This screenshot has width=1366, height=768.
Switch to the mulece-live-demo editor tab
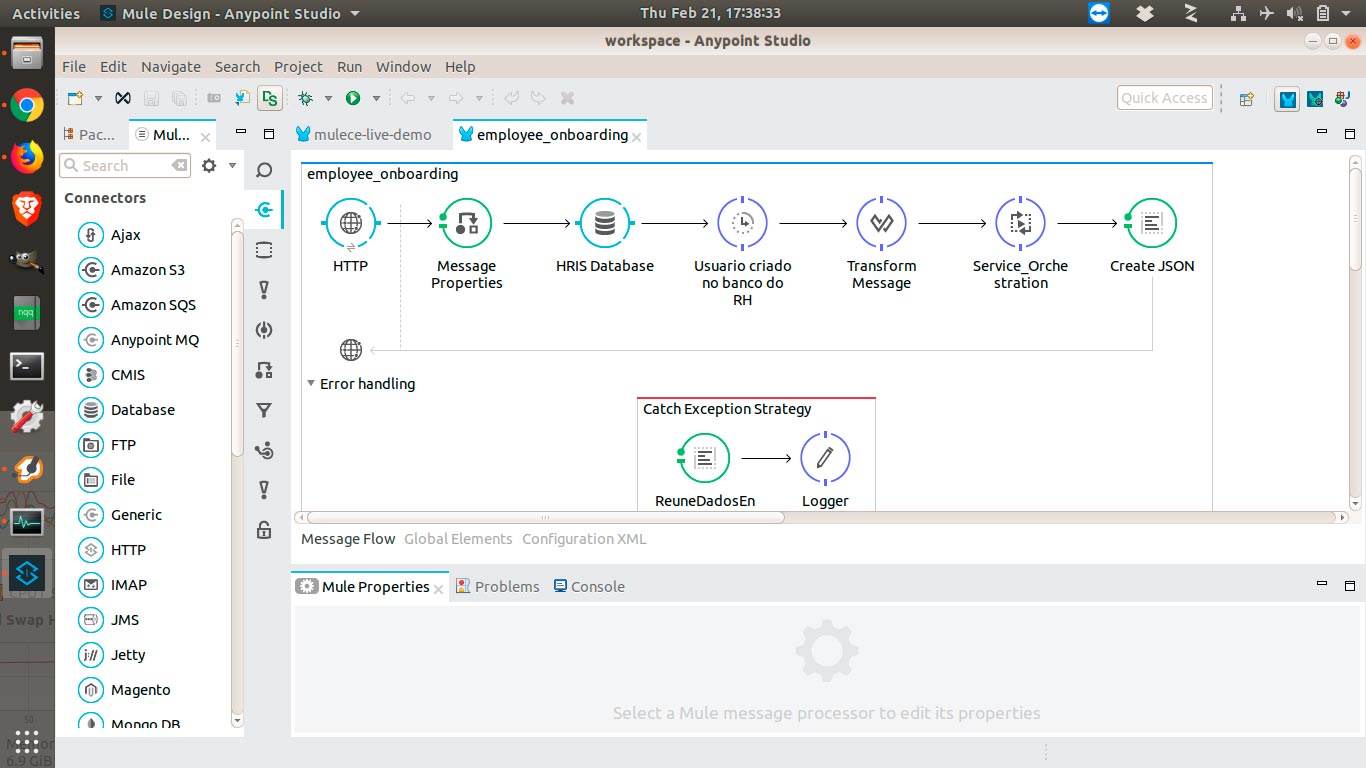372,135
